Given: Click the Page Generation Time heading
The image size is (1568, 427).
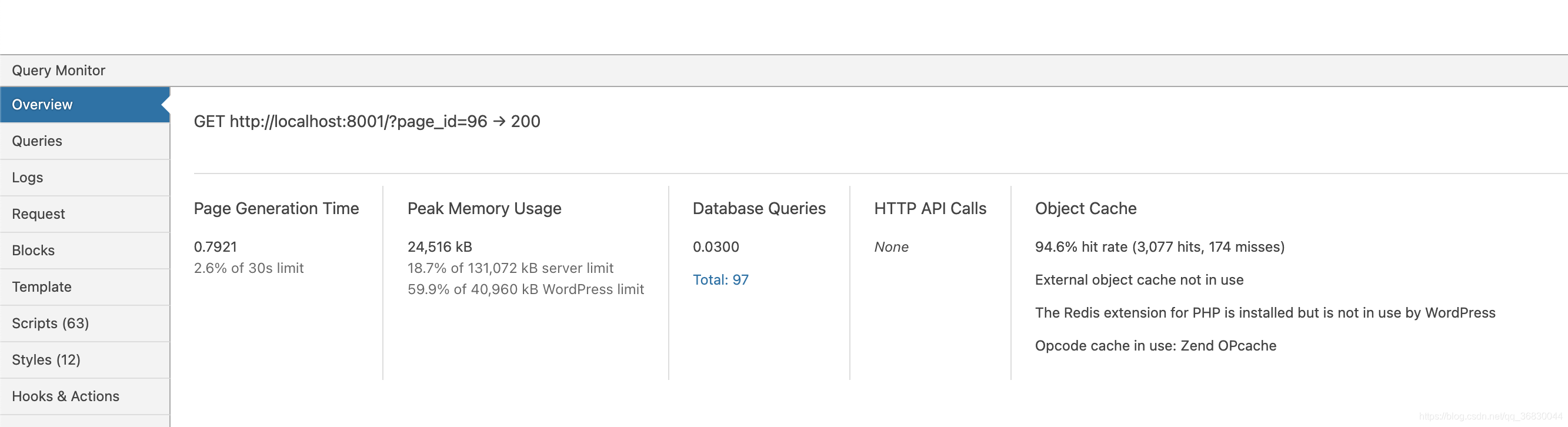Looking at the screenshot, I should [x=276, y=209].
